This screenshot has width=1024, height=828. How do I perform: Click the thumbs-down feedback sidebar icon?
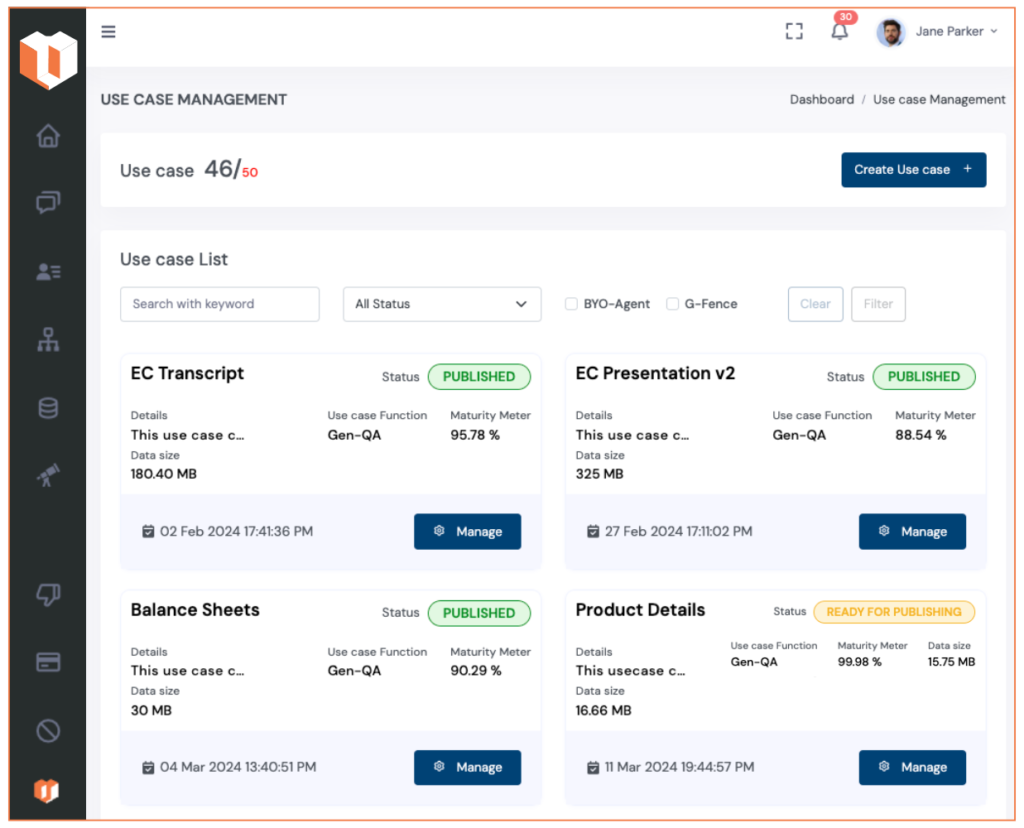pos(47,595)
